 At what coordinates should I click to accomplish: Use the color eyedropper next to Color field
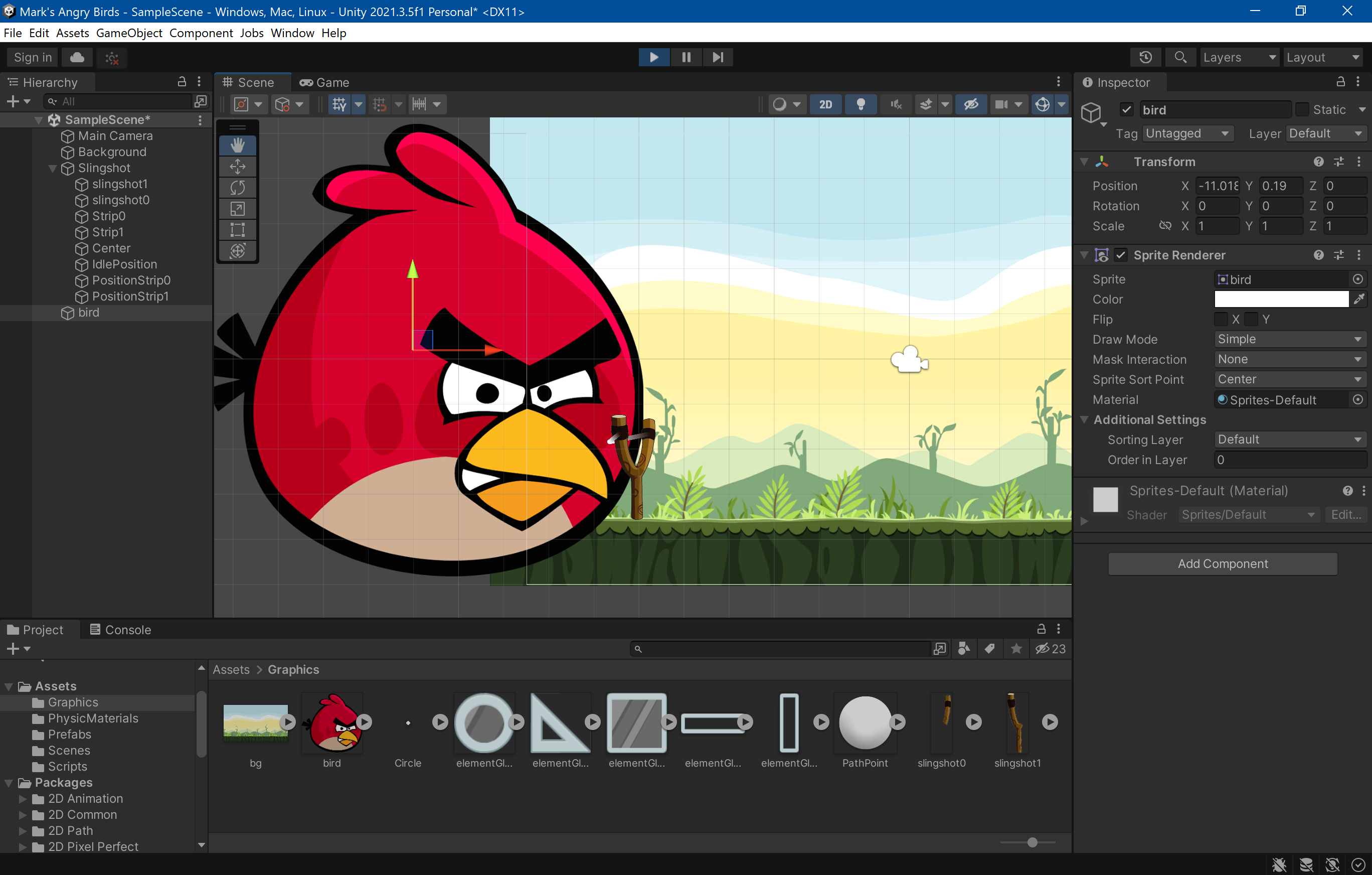pos(1359,299)
